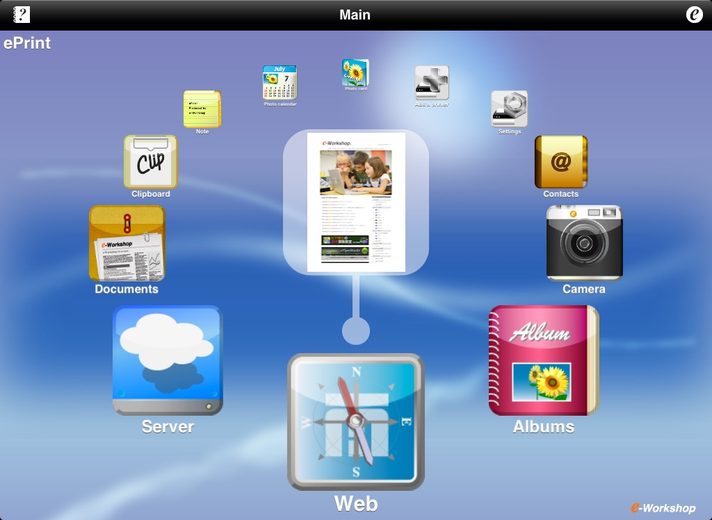
Task: Open the Server cloud icon
Action: 168,360
